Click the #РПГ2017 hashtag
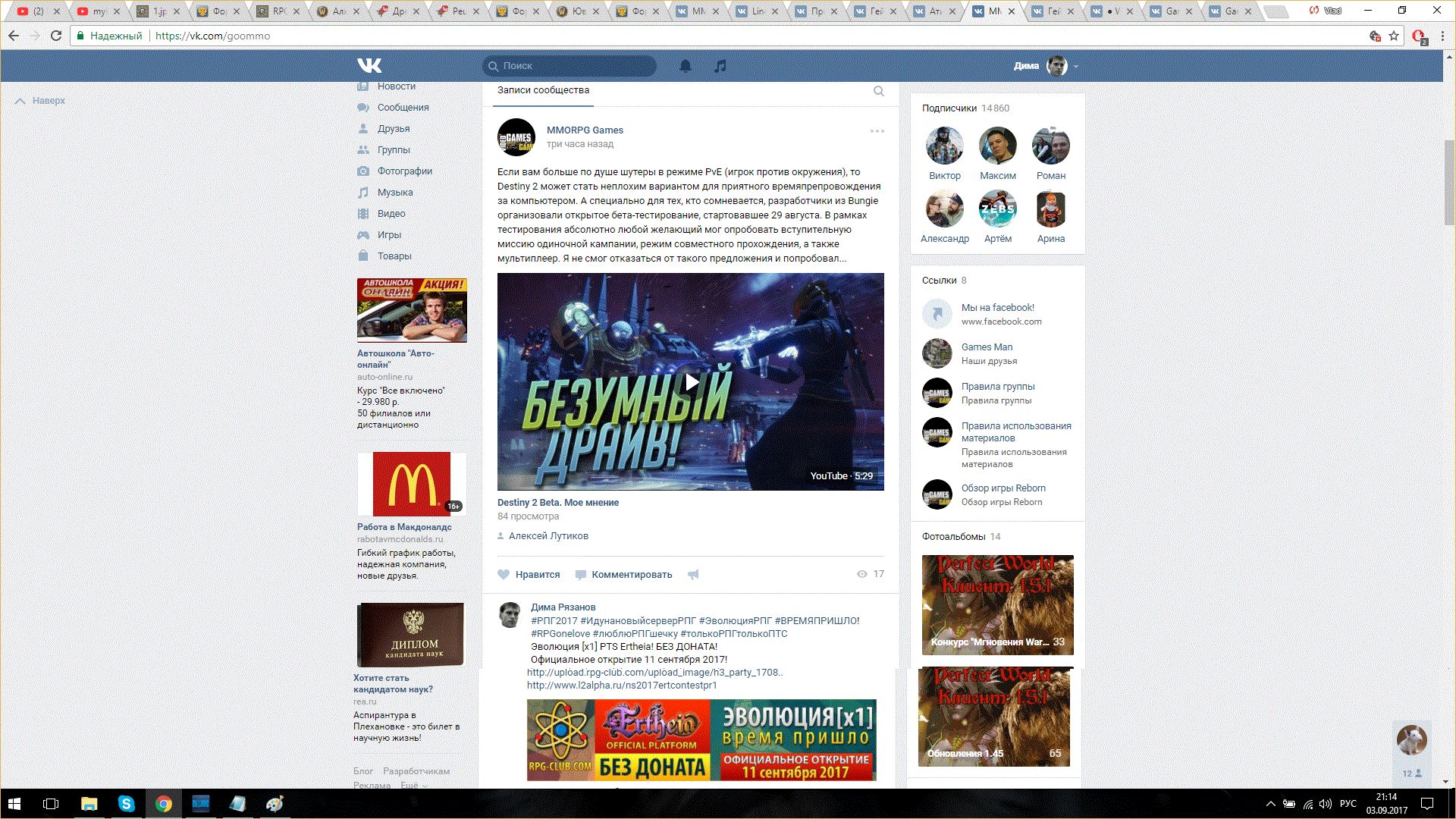Image resolution: width=1456 pixels, height=819 pixels. (x=554, y=621)
